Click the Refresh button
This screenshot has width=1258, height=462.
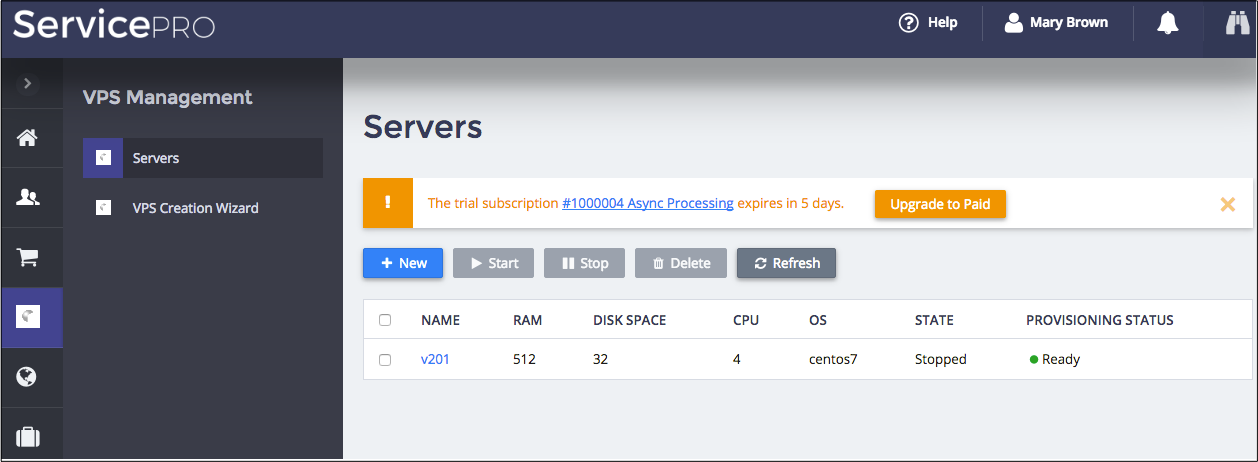786,263
